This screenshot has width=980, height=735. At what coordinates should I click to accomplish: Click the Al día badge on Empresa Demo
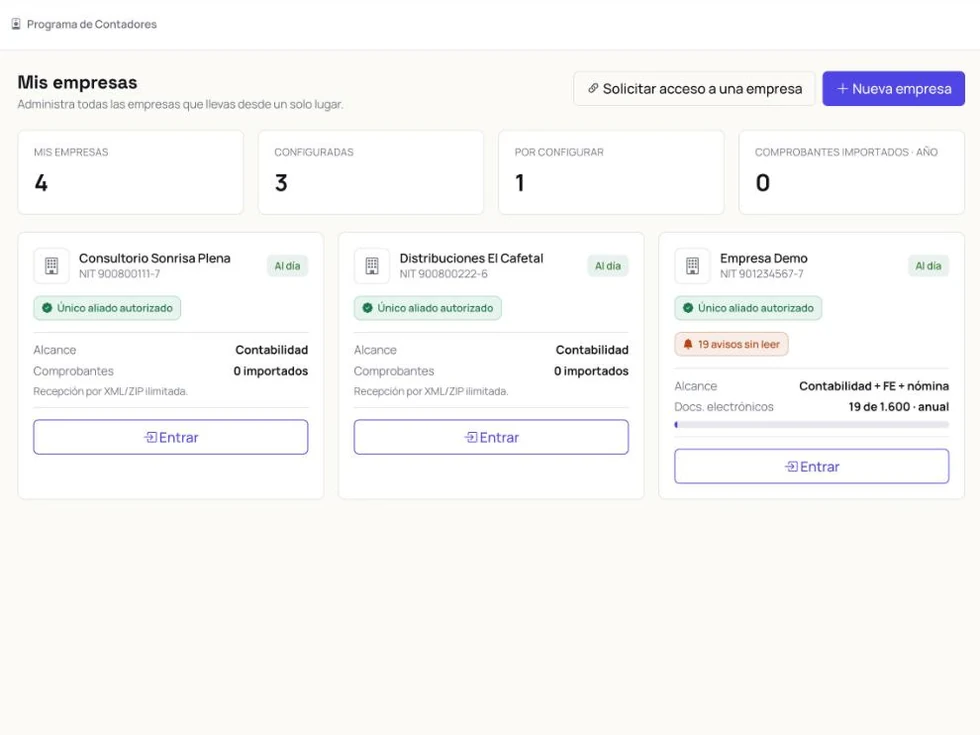point(928,266)
